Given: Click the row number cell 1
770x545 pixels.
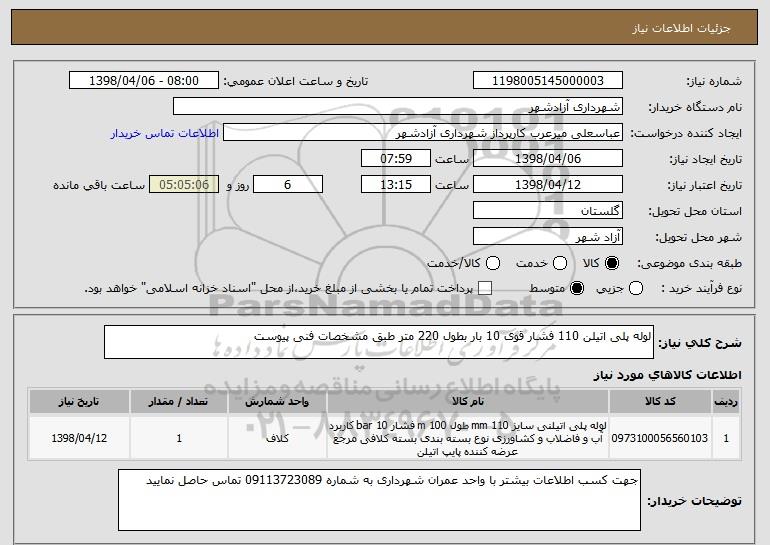Looking at the screenshot, I should pos(726,438).
